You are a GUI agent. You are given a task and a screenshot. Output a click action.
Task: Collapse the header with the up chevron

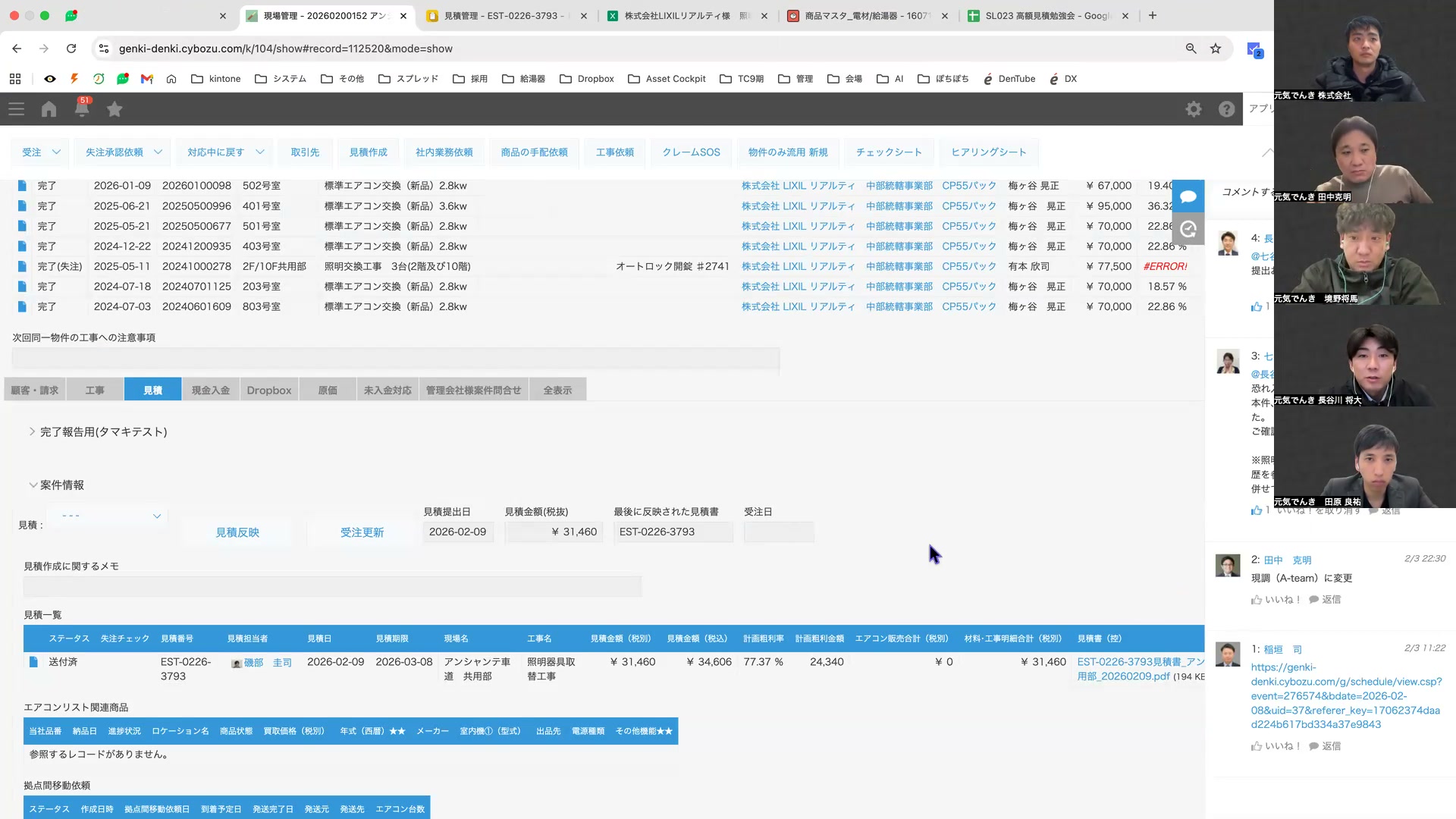[1266, 152]
